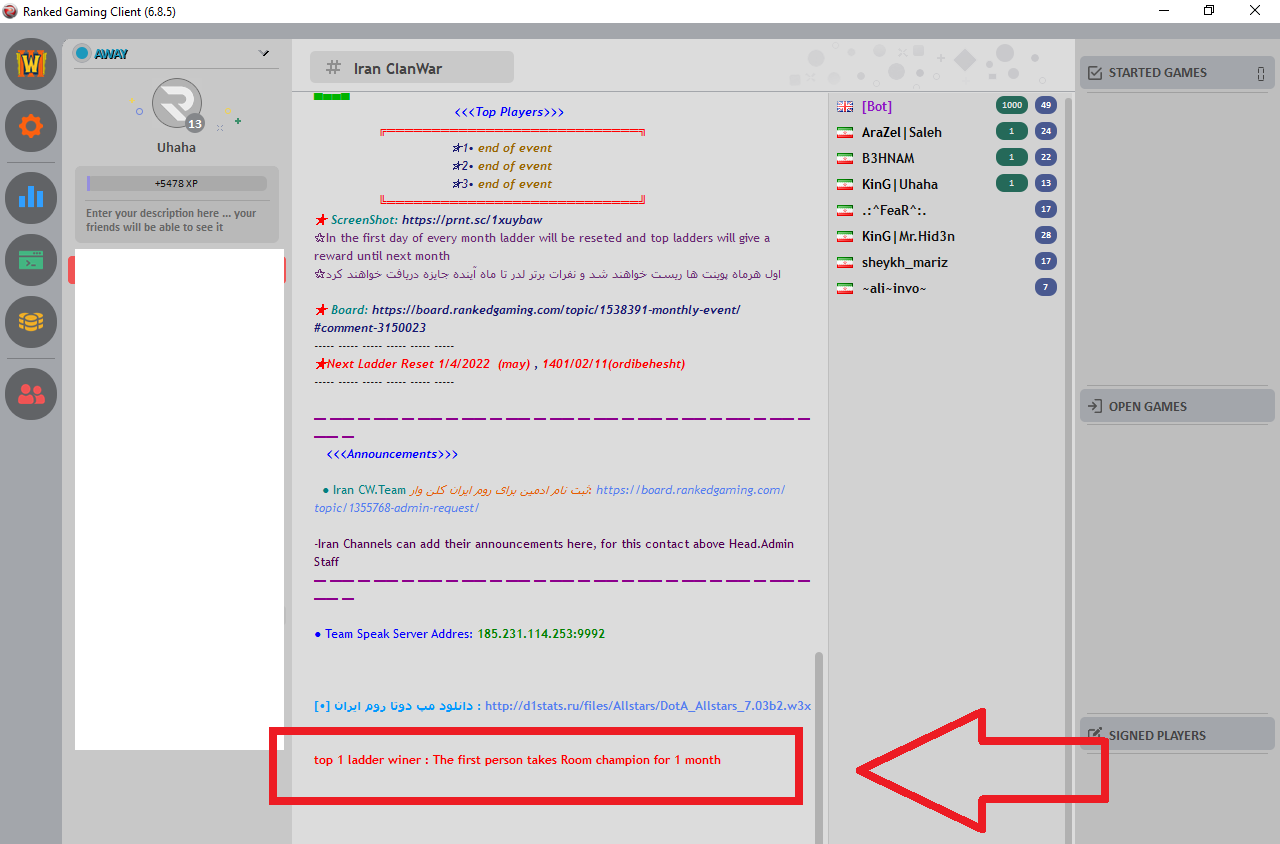Expand the OPEN GAMES panel
The width and height of the screenshot is (1280, 844).
click(1177, 406)
